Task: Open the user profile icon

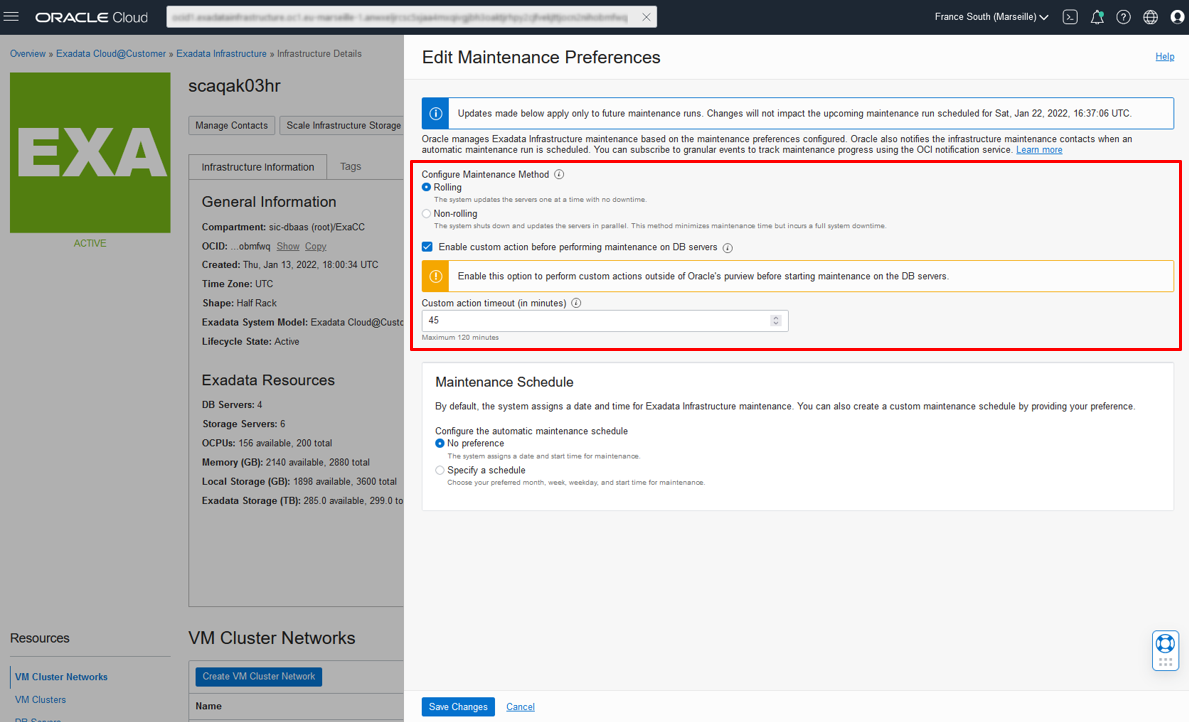Action: tap(1177, 17)
